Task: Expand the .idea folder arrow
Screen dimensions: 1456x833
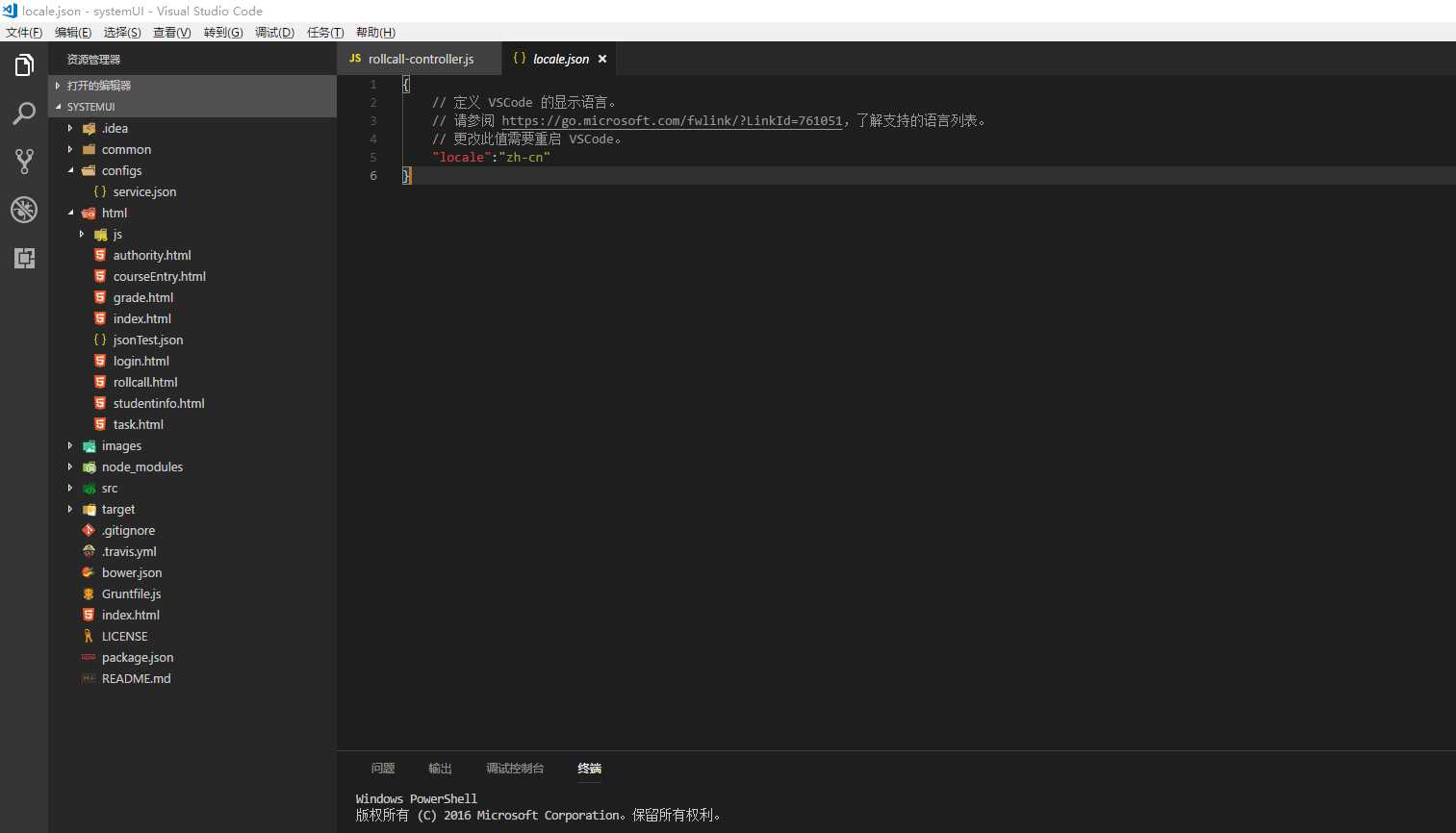Action: tap(69, 128)
